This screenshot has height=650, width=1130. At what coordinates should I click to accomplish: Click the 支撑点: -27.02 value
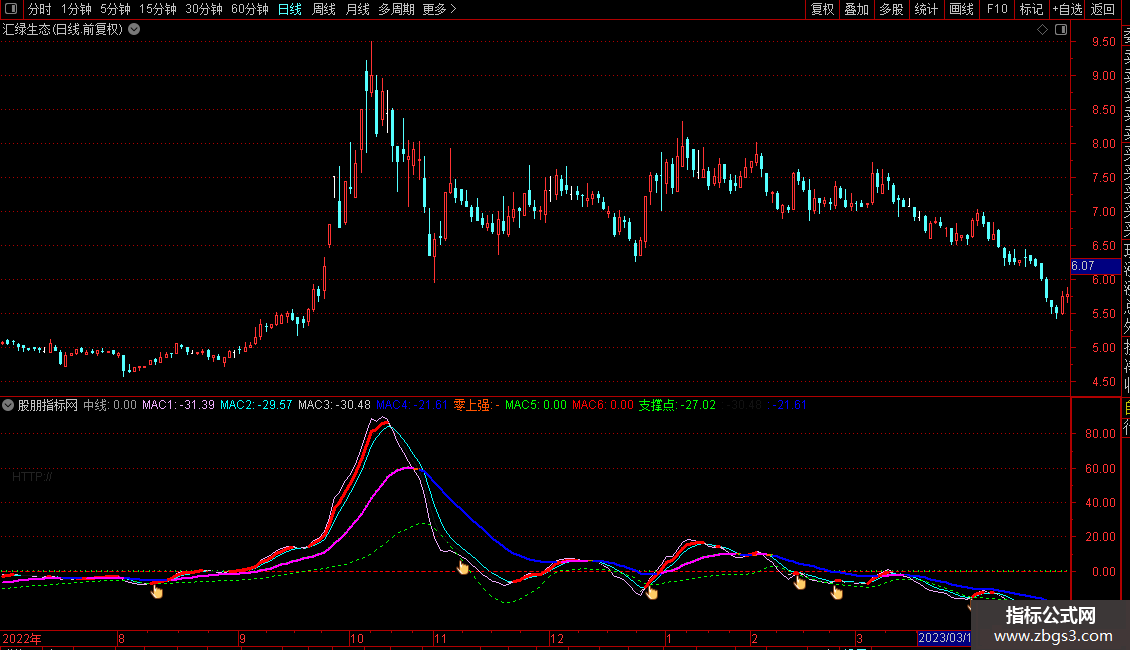click(x=677, y=405)
